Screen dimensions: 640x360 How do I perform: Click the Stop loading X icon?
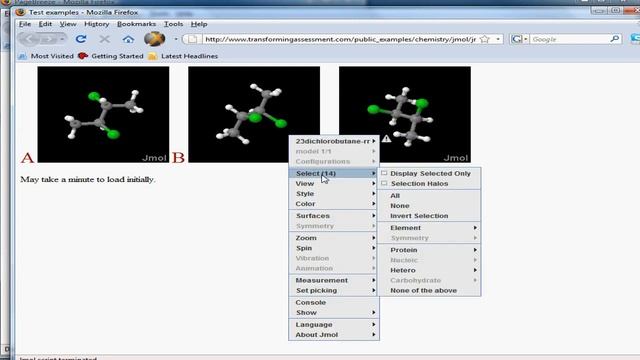[104, 39]
